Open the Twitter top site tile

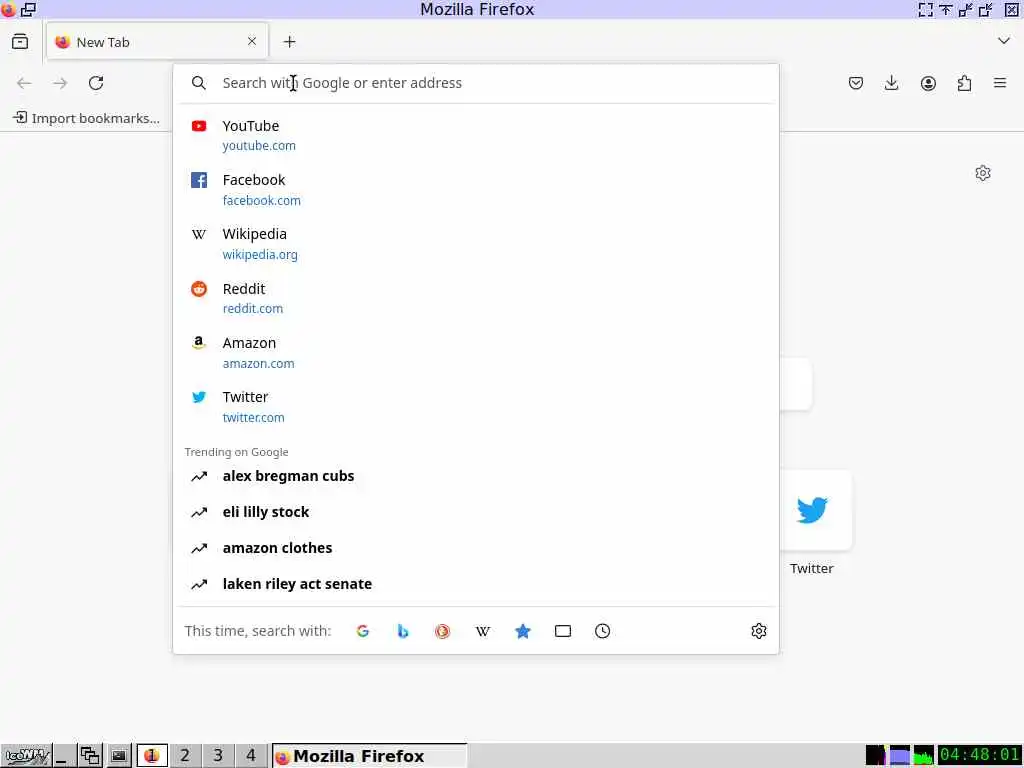point(812,510)
